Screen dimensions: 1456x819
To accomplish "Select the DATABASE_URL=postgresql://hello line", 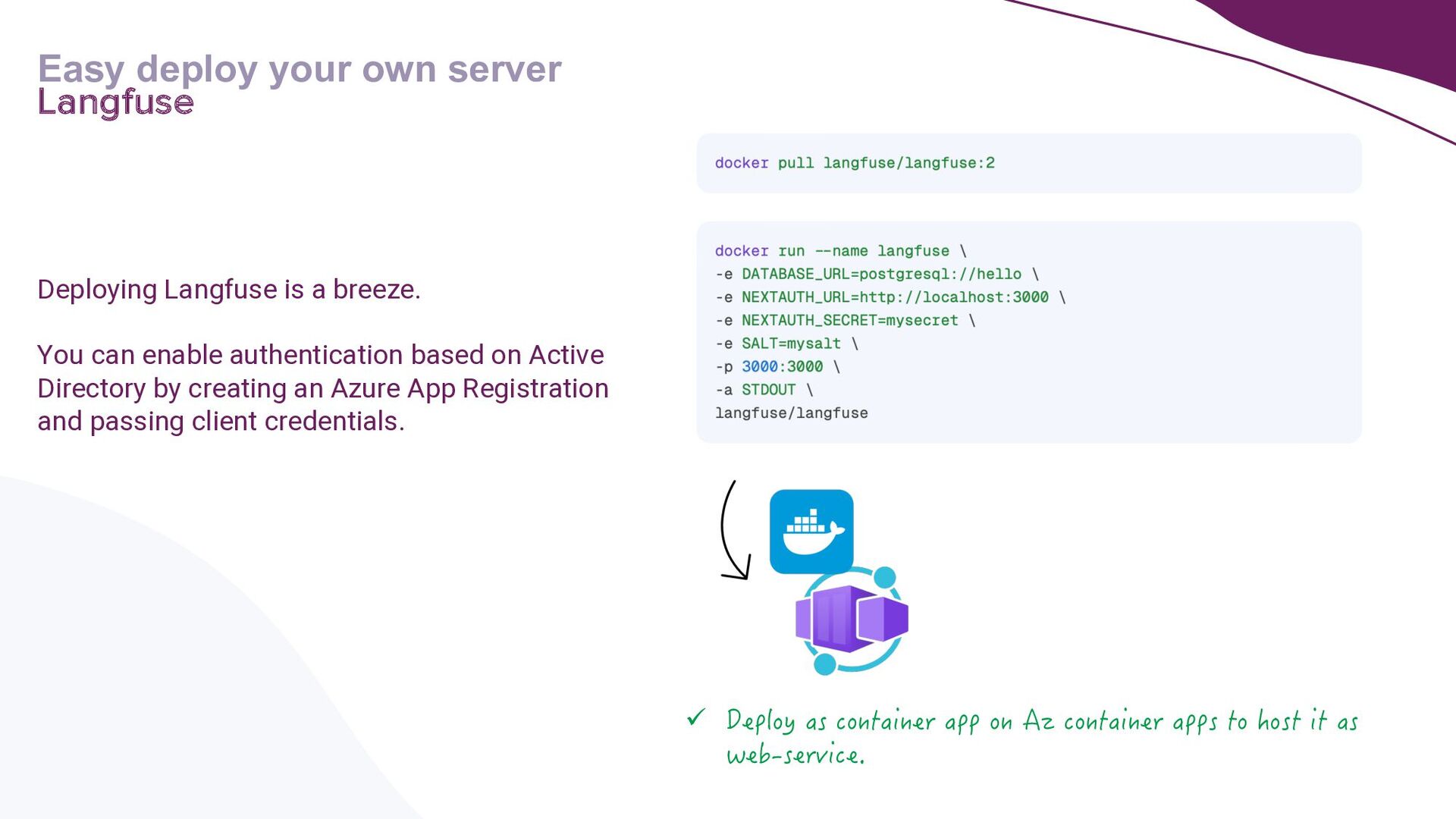I will pos(877,275).
